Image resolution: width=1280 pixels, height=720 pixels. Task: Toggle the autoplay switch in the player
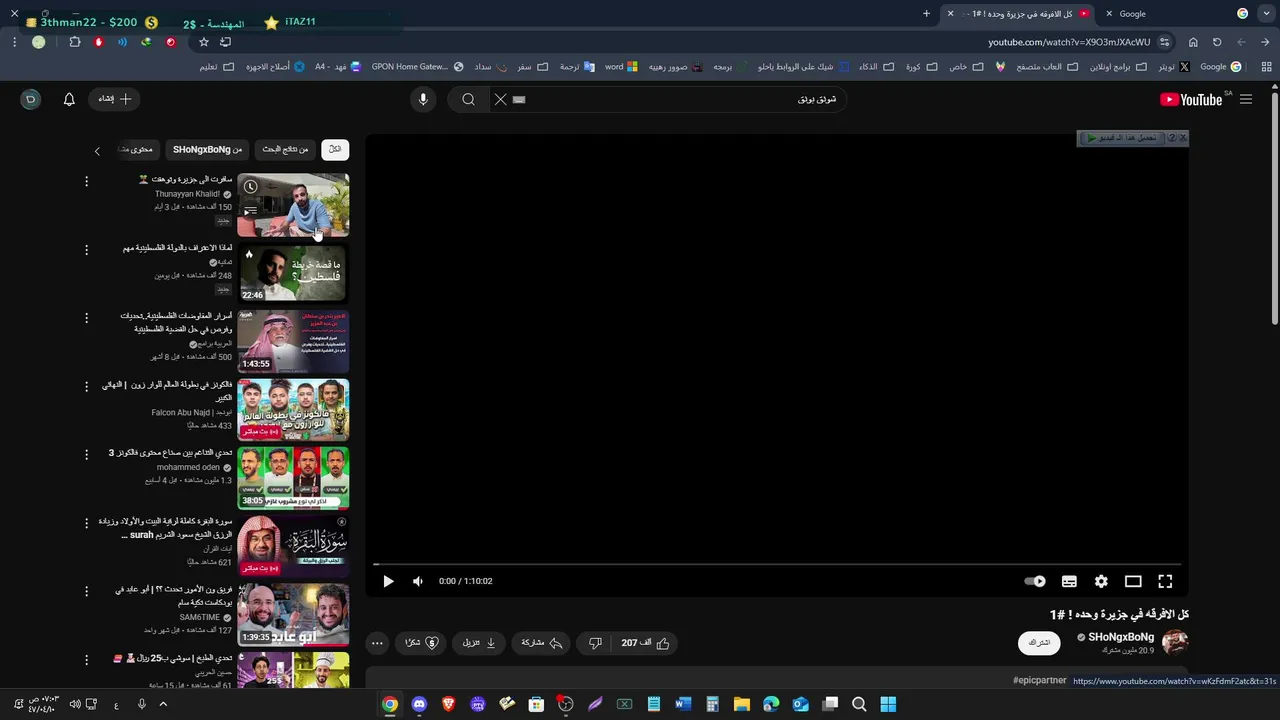1035,581
